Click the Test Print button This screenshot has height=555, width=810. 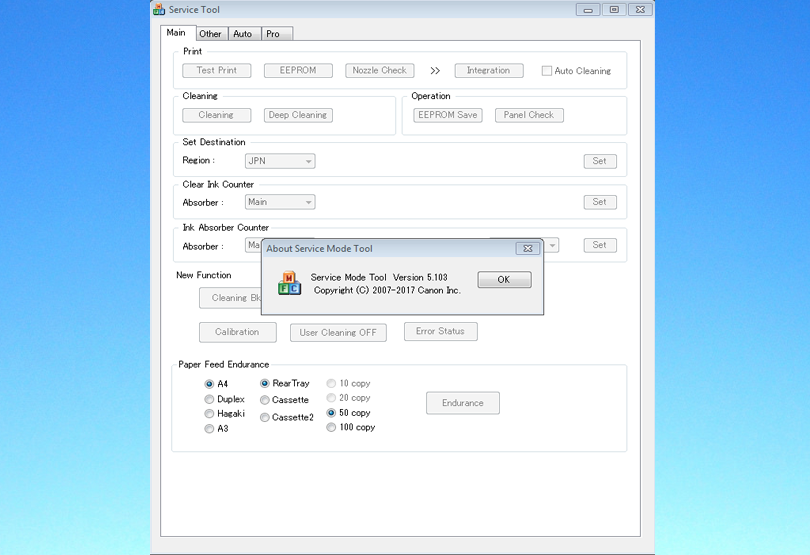tap(217, 70)
